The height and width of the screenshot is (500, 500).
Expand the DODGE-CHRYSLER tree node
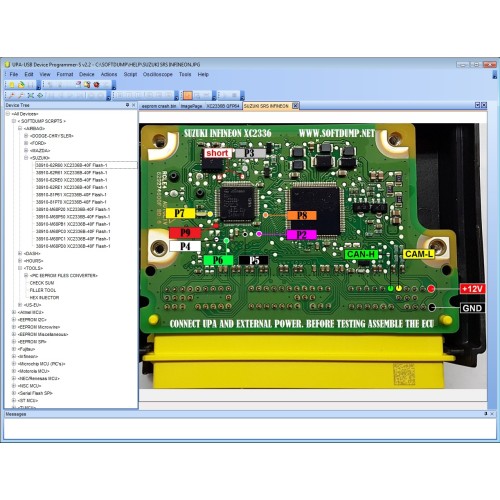tap(26, 136)
